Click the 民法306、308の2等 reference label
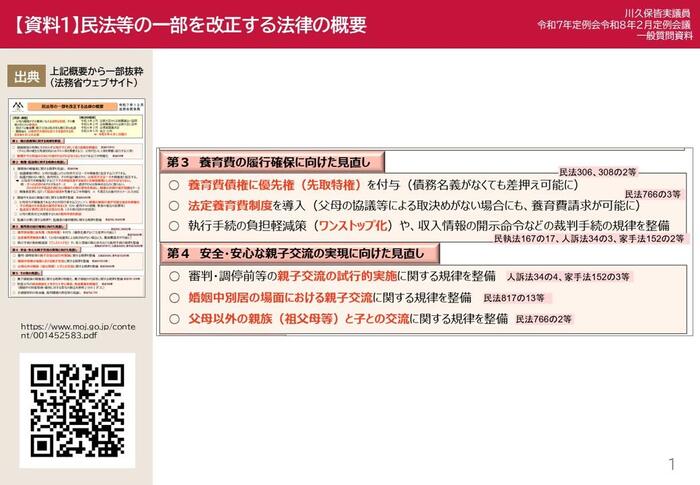This screenshot has width=700, height=485. point(600,173)
